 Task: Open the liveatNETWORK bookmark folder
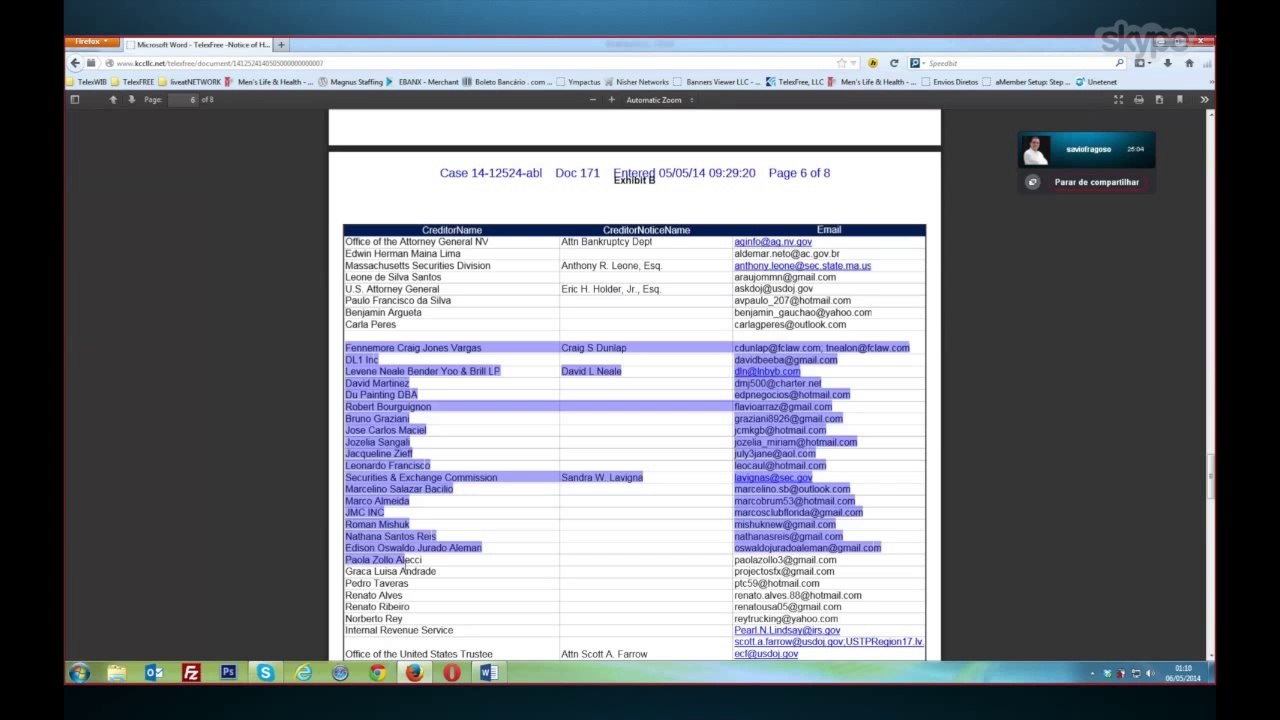point(190,82)
